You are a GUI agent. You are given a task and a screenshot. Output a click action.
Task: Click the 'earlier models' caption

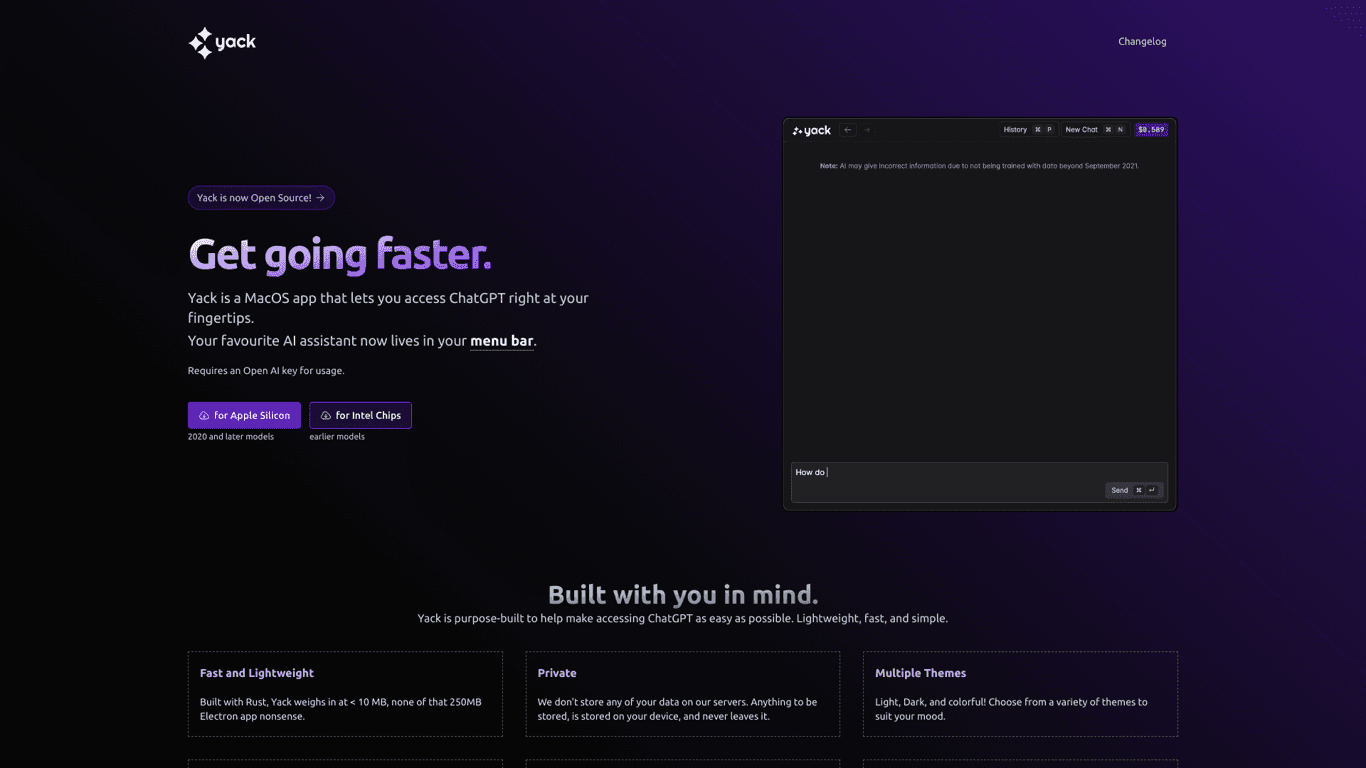[337, 437]
